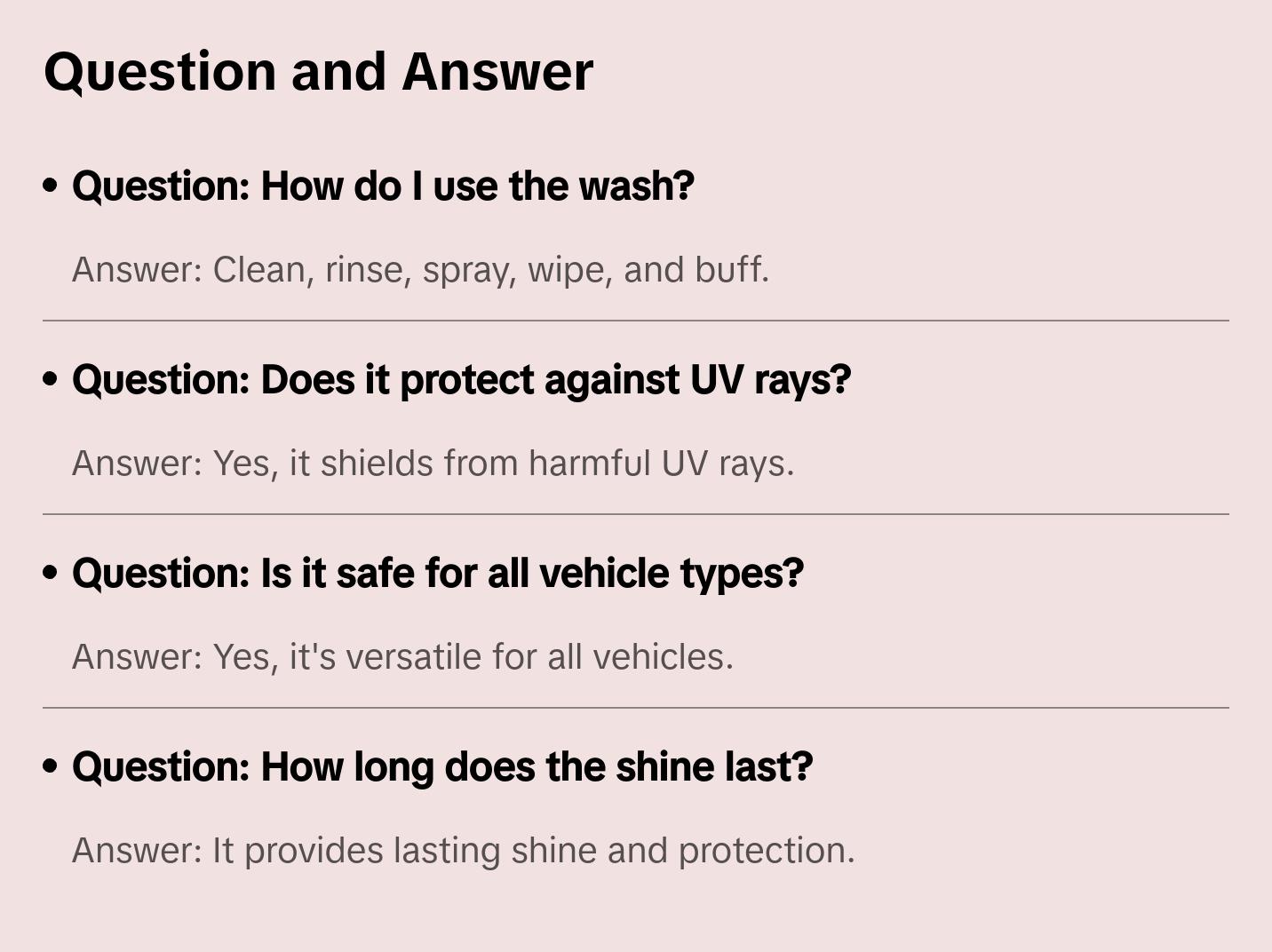The image size is (1272, 952).
Task: Open the "Is it safe for all vehicle types?" question
Action: click(438, 574)
